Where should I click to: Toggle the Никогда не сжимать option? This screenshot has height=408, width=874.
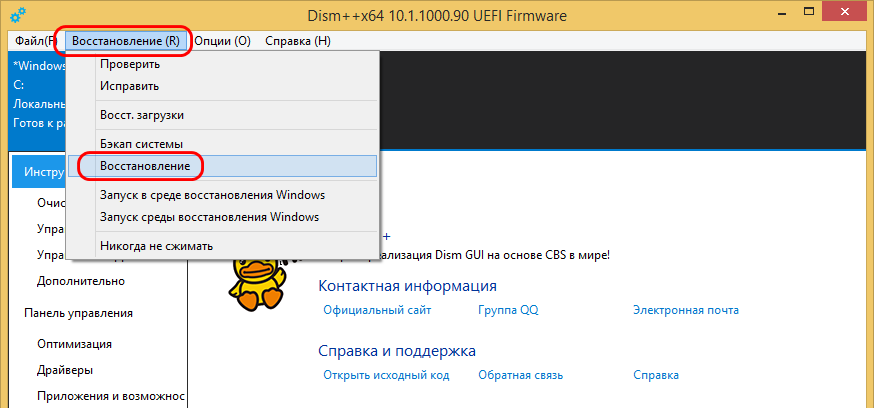pyautogui.click(x=156, y=246)
